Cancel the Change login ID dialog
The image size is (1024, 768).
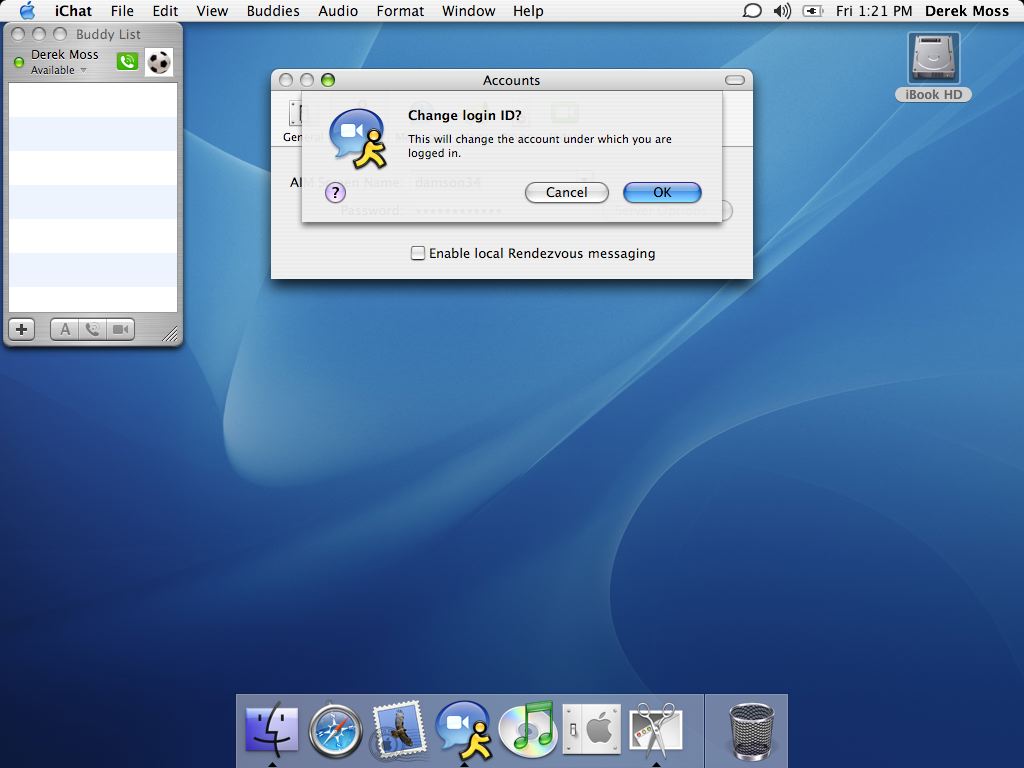566,192
